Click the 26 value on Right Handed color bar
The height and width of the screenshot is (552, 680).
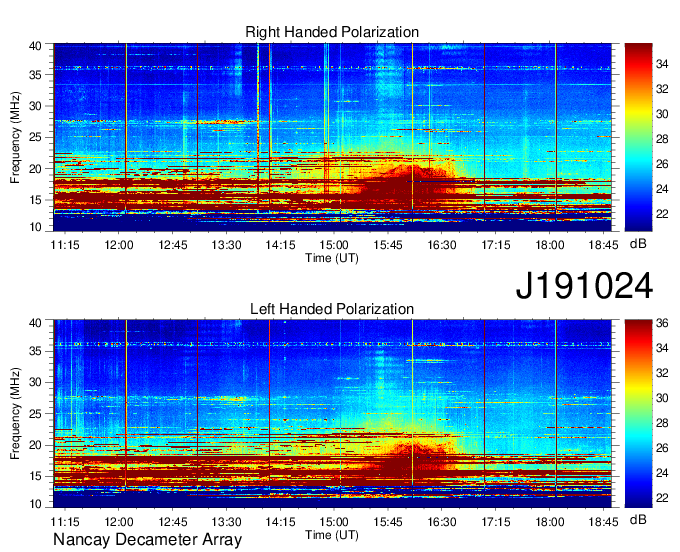pos(662,164)
